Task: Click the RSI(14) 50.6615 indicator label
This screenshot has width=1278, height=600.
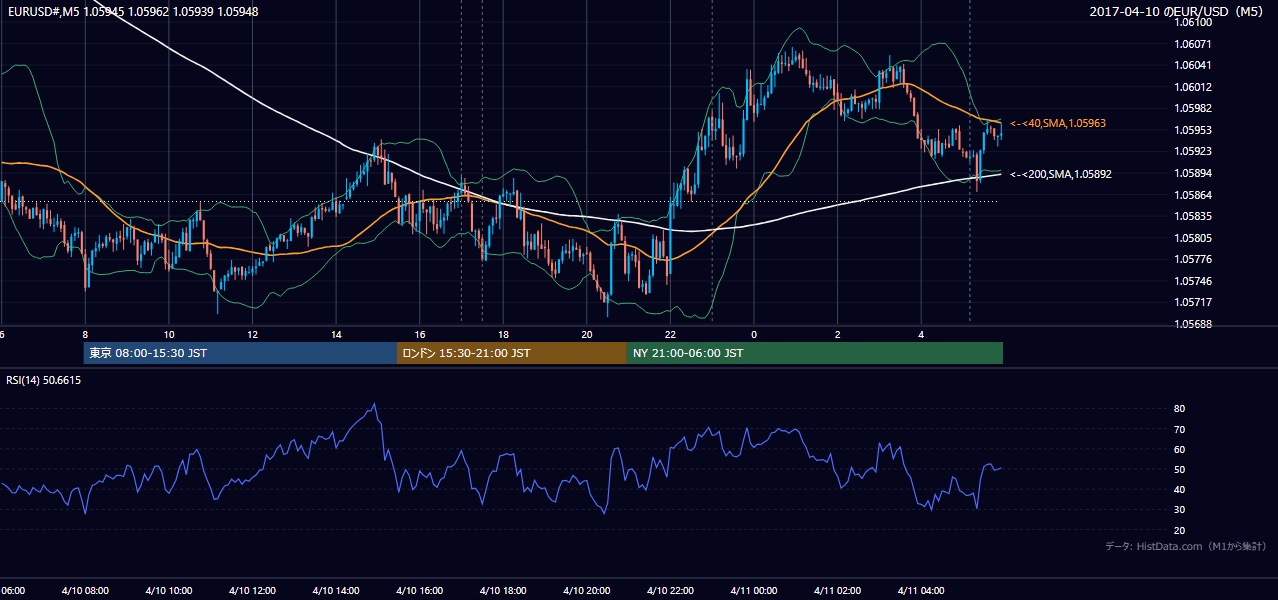Action: tap(44, 380)
